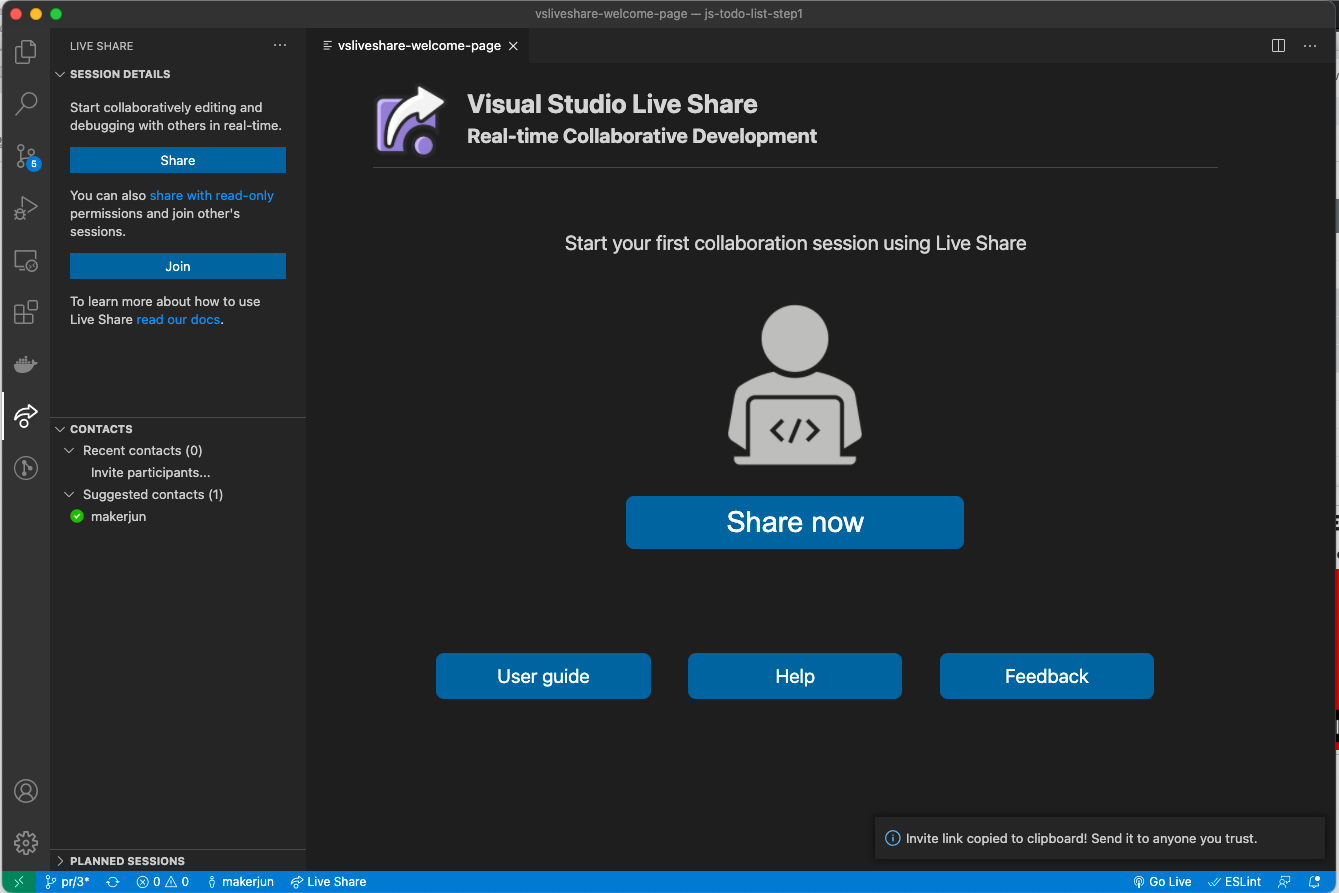Open Source Control view with 5 badge
1339x893 pixels.
tap(26, 155)
